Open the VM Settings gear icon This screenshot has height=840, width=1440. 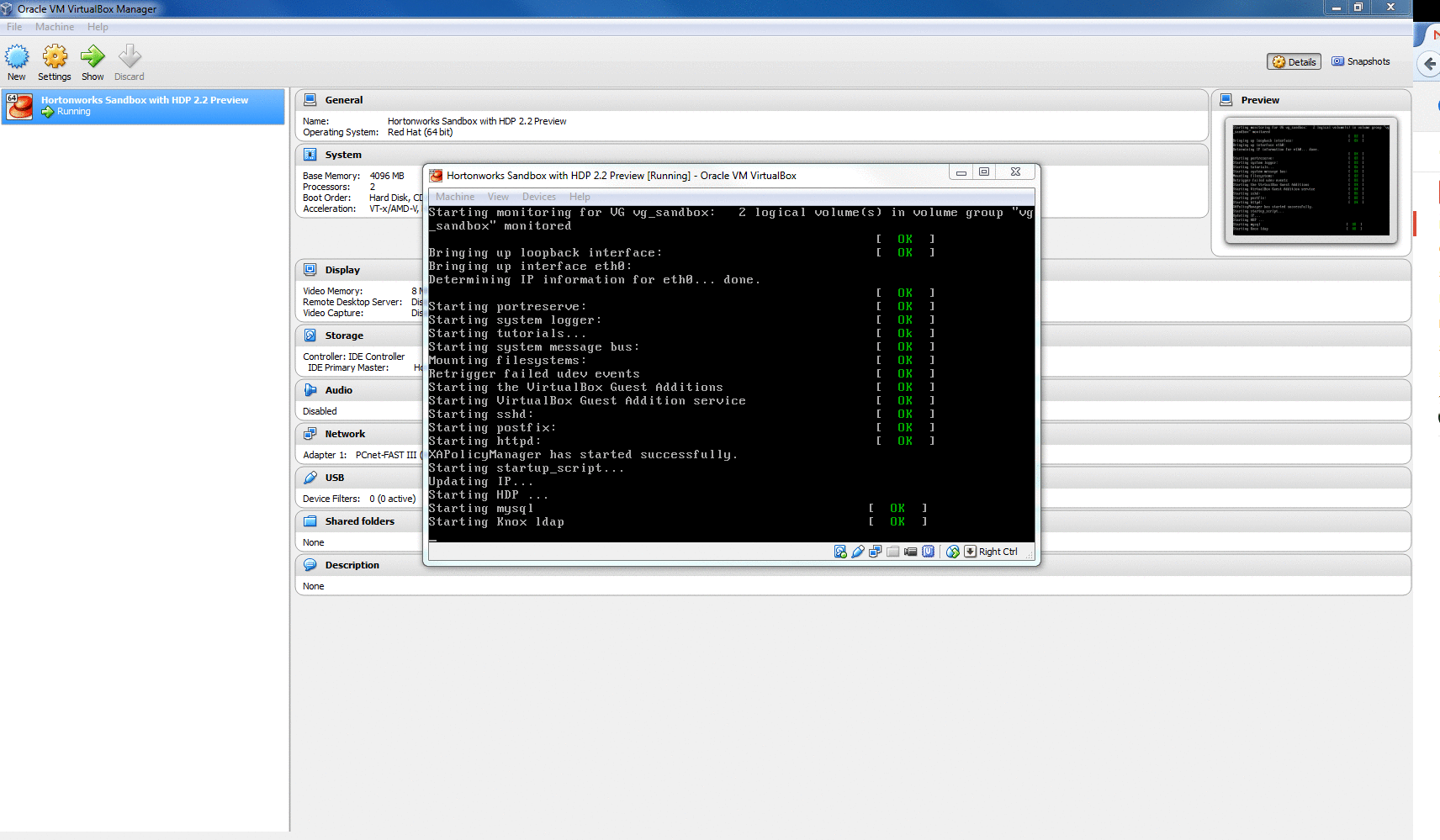(55, 57)
